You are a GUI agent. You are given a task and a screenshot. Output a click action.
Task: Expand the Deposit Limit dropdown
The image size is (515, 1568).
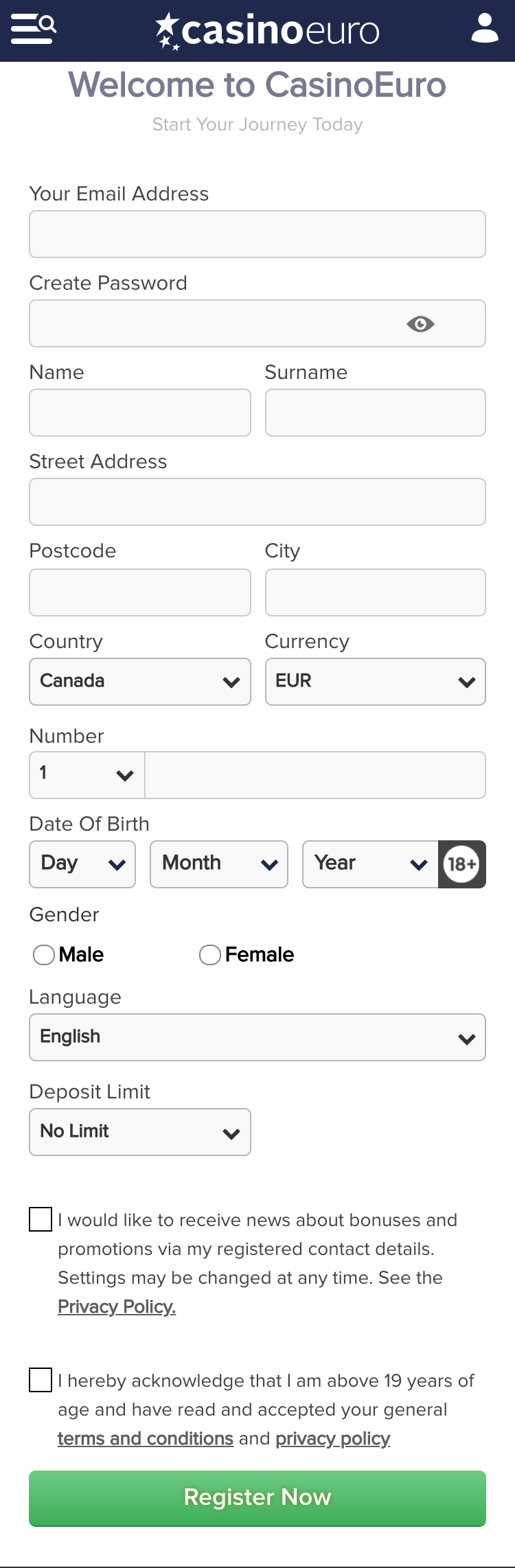(x=140, y=1132)
